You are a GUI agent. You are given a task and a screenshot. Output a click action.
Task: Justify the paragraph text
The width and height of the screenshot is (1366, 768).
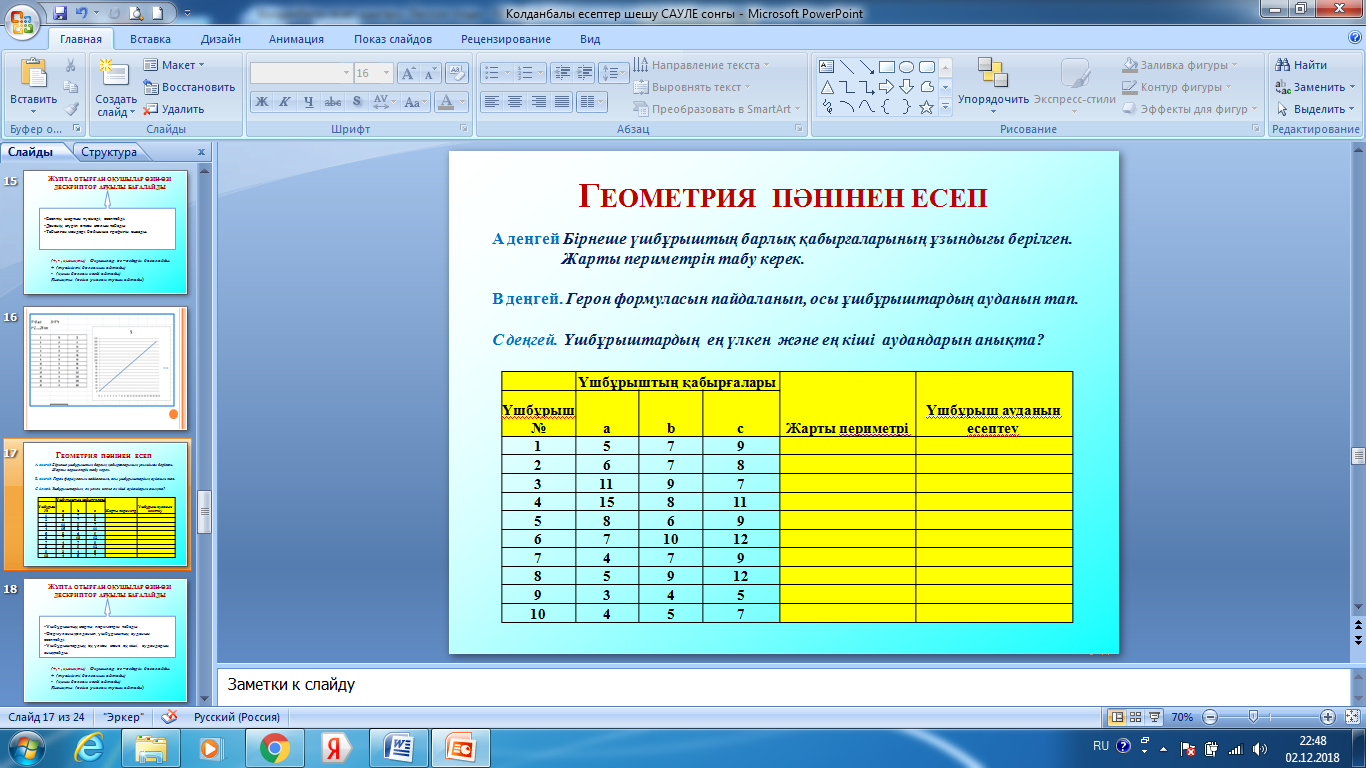click(562, 101)
